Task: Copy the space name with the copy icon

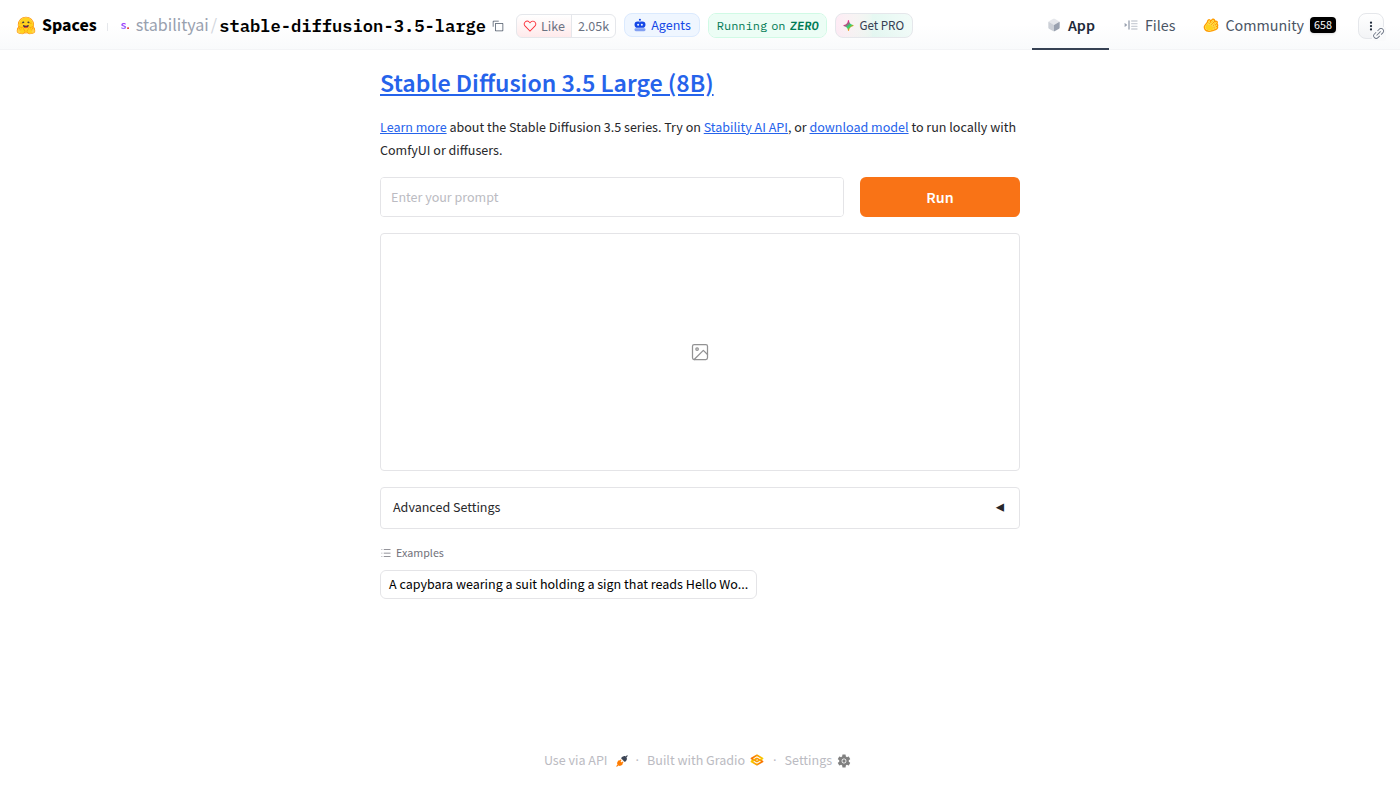Action: [498, 26]
